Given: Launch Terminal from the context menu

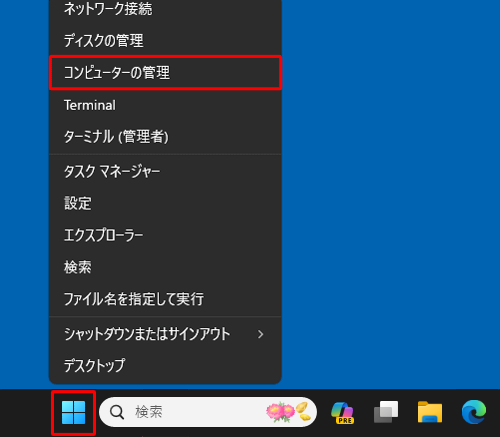Looking at the screenshot, I should coord(165,105).
